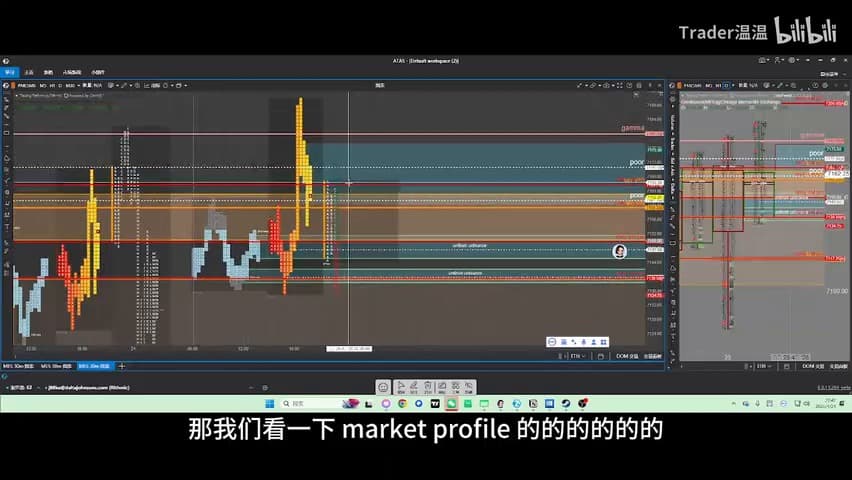Click the trash icon in main chart toolbar
This screenshot has height=480, width=852.
639,85
